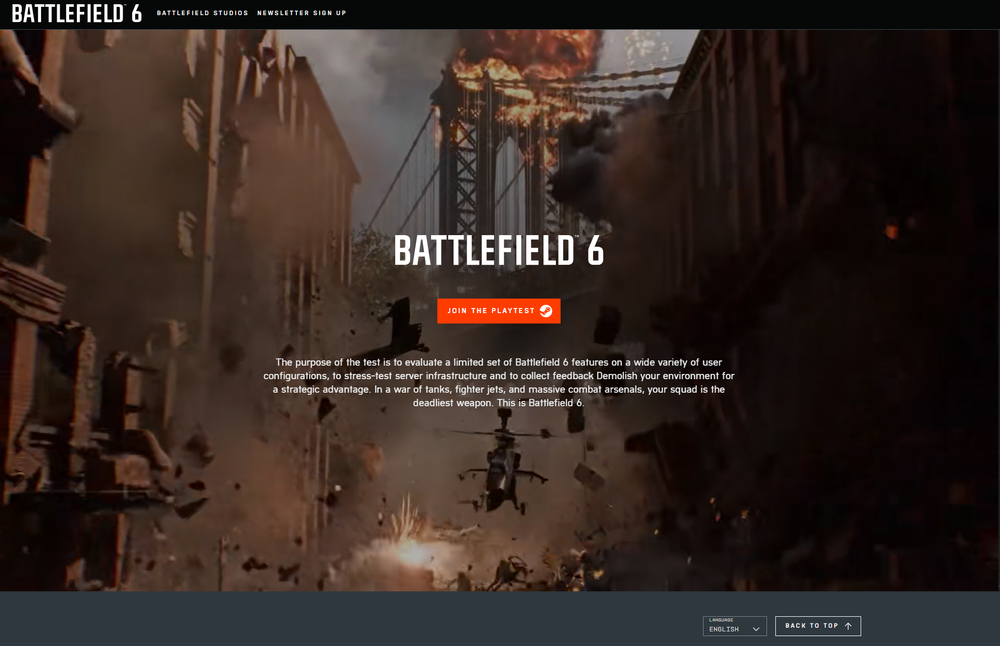This screenshot has height=646, width=1000.
Task: Click the Steam icon on the playtest button
Action: 546,311
